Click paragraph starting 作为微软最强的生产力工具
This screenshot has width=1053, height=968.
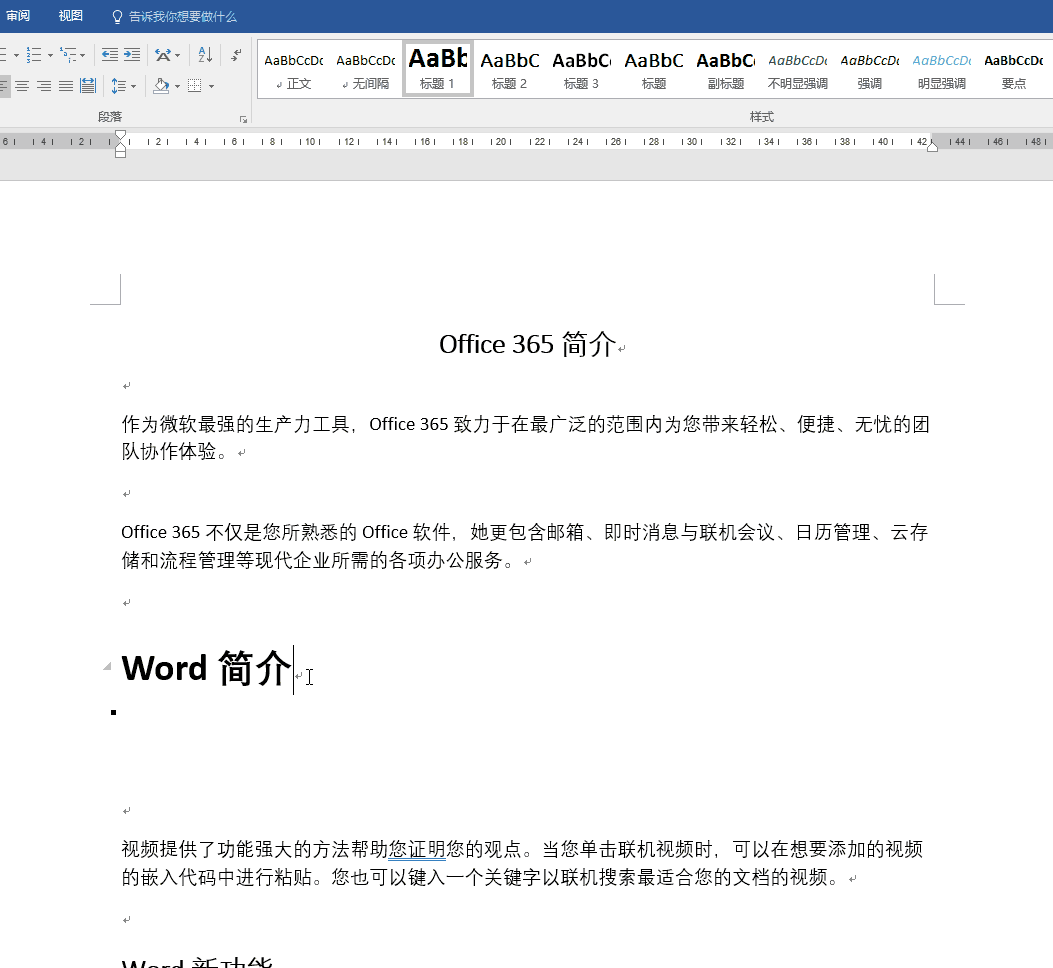coord(525,437)
